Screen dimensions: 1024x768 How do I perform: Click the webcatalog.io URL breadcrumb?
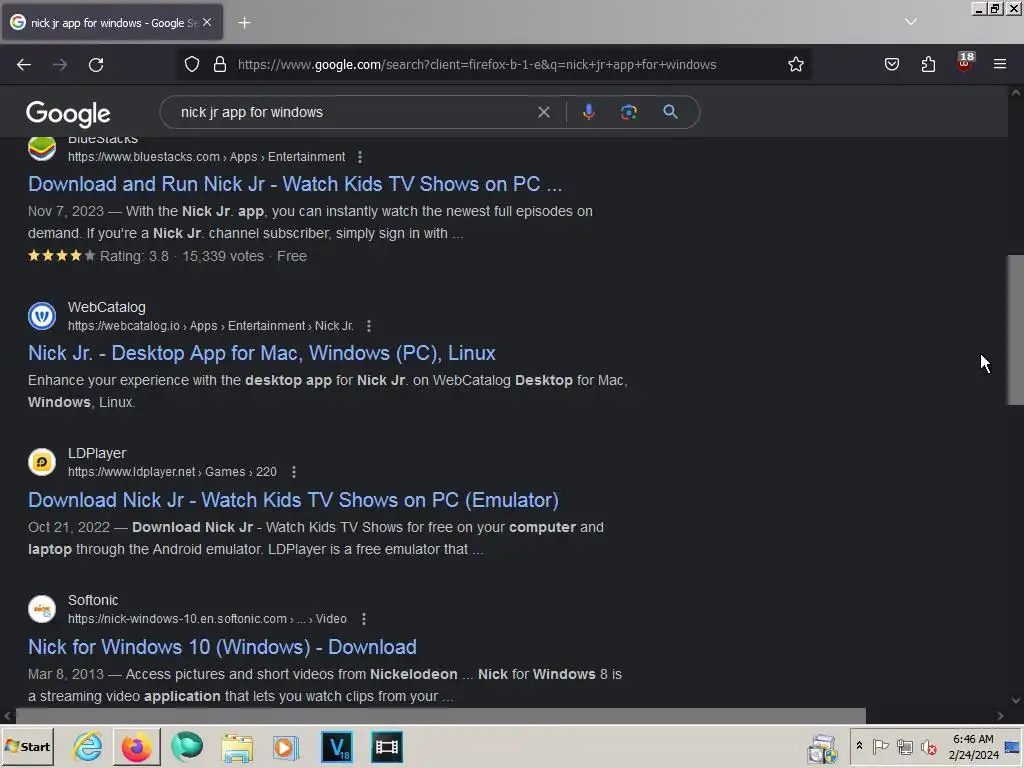pyautogui.click(x=211, y=326)
